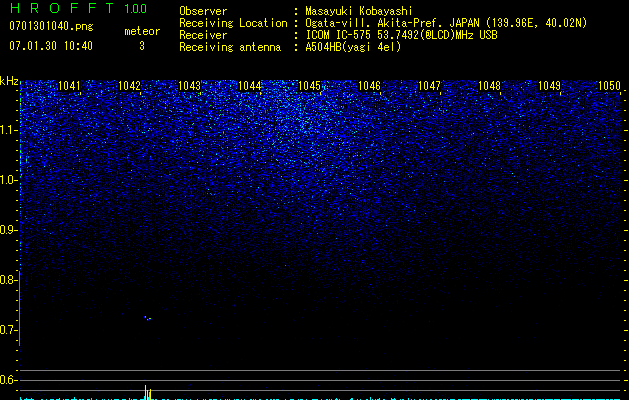The height and width of the screenshot is (400, 629).
Task: Click the 1042 time axis label
Action: click(129, 86)
